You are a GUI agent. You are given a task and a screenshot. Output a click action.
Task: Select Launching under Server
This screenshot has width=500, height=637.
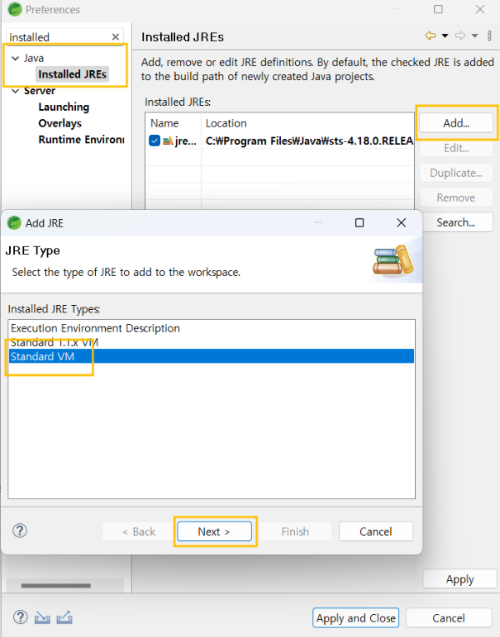click(x=64, y=107)
